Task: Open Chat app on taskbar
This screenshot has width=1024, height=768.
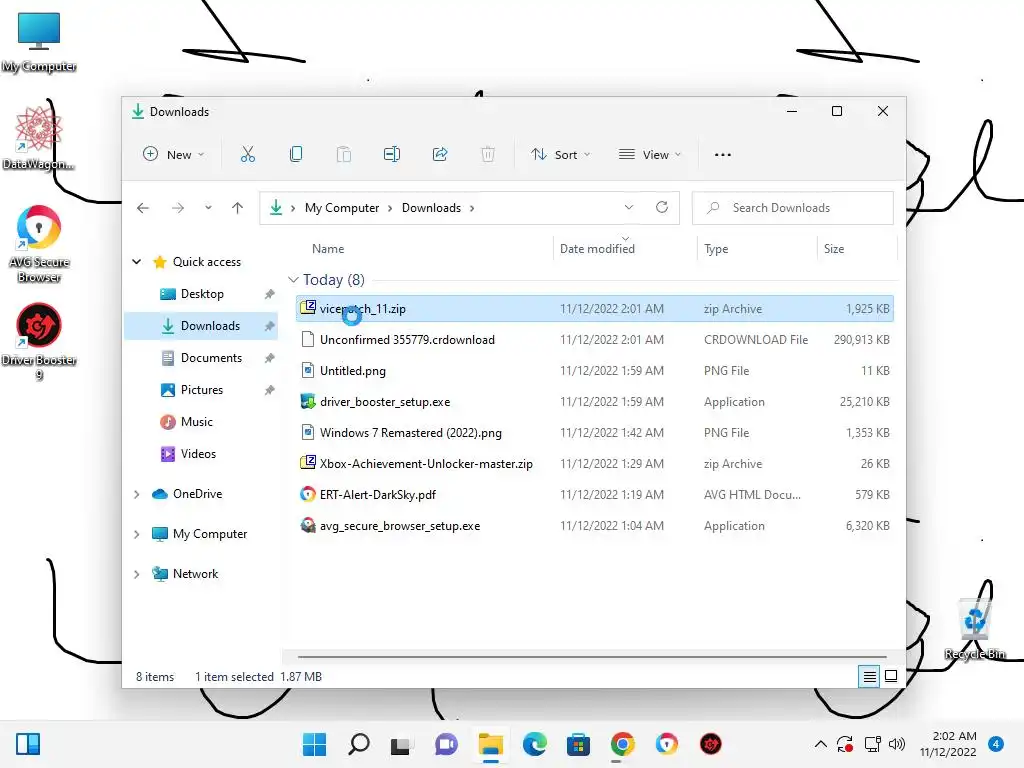Action: click(446, 744)
